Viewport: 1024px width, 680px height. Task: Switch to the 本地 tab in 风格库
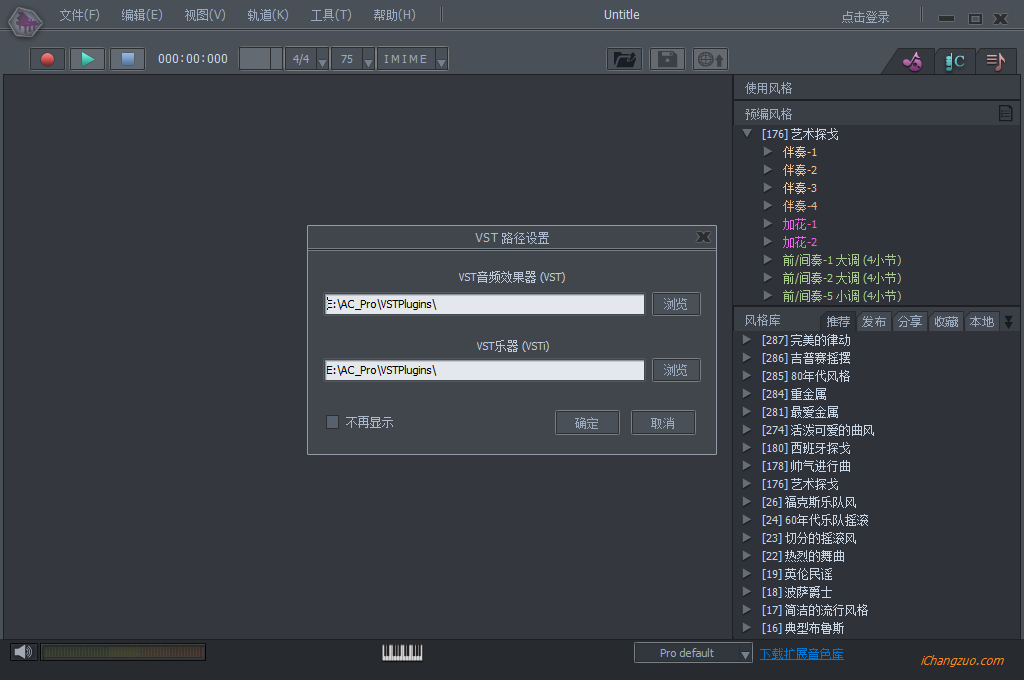point(981,321)
